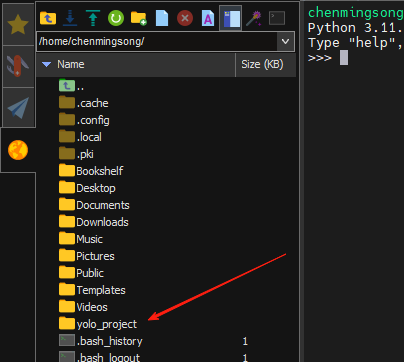The image size is (404, 362).
Task: Select the Music folder
Action: click(x=81, y=239)
